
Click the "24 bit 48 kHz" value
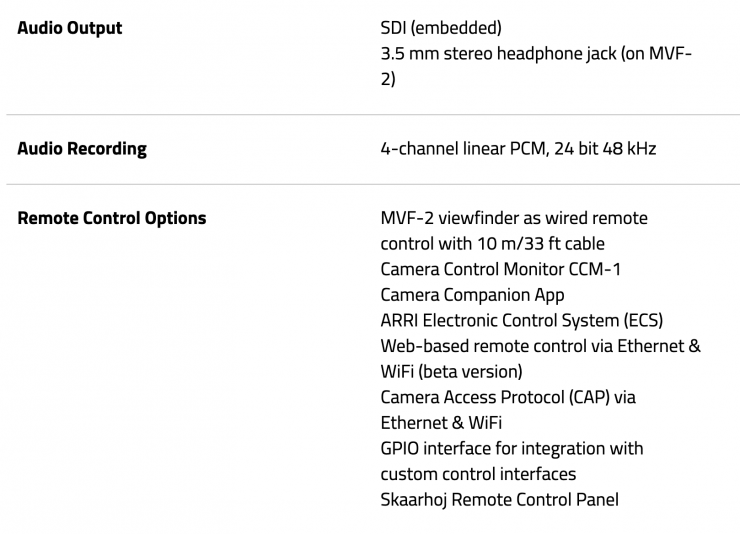tap(608, 149)
